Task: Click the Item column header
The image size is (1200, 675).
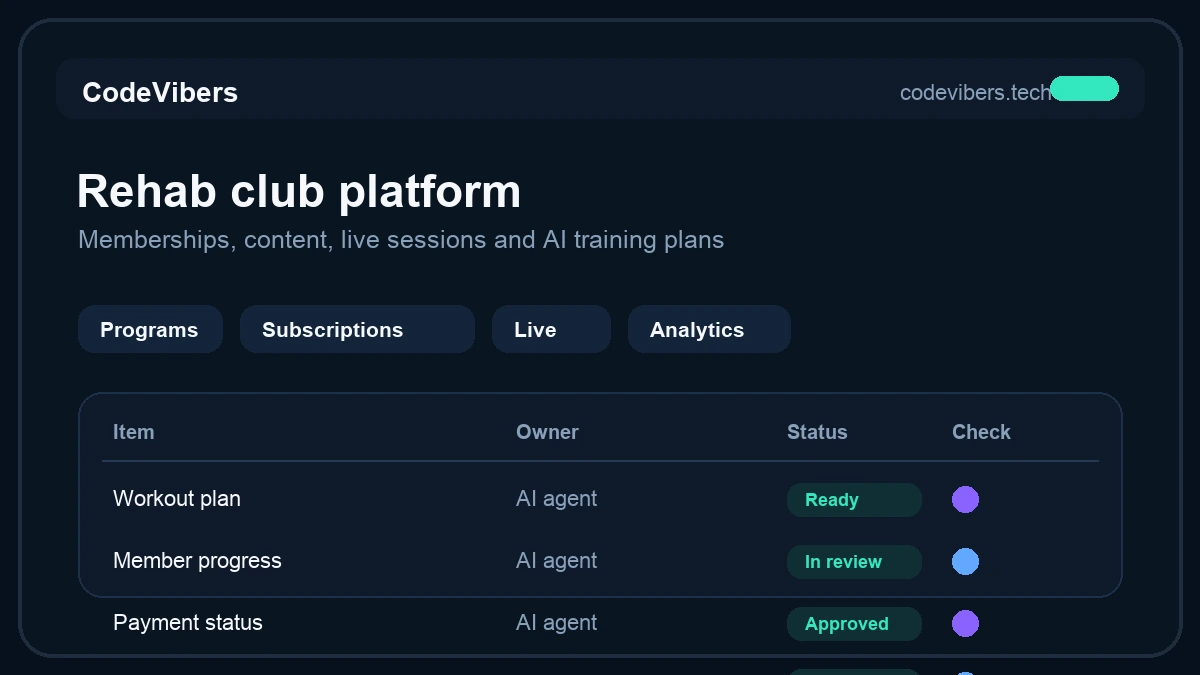Action: tap(133, 432)
